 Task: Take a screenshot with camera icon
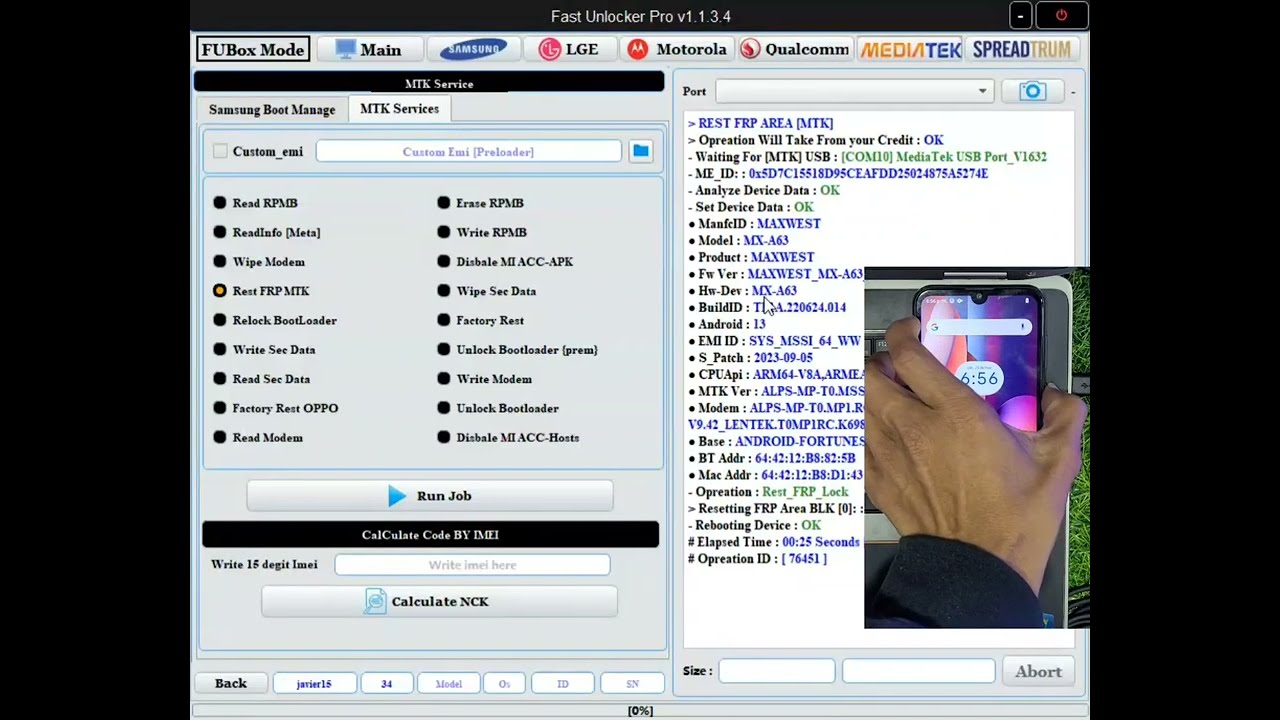pos(1032,91)
